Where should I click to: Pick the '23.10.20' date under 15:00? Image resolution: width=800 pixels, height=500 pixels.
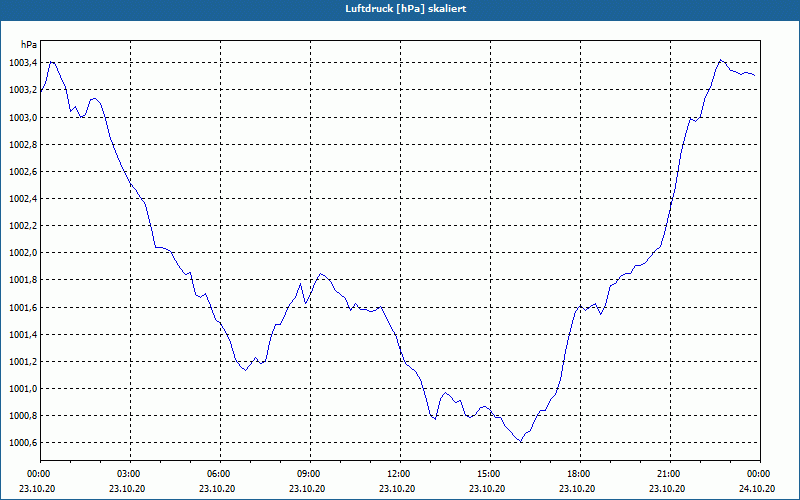point(487,488)
